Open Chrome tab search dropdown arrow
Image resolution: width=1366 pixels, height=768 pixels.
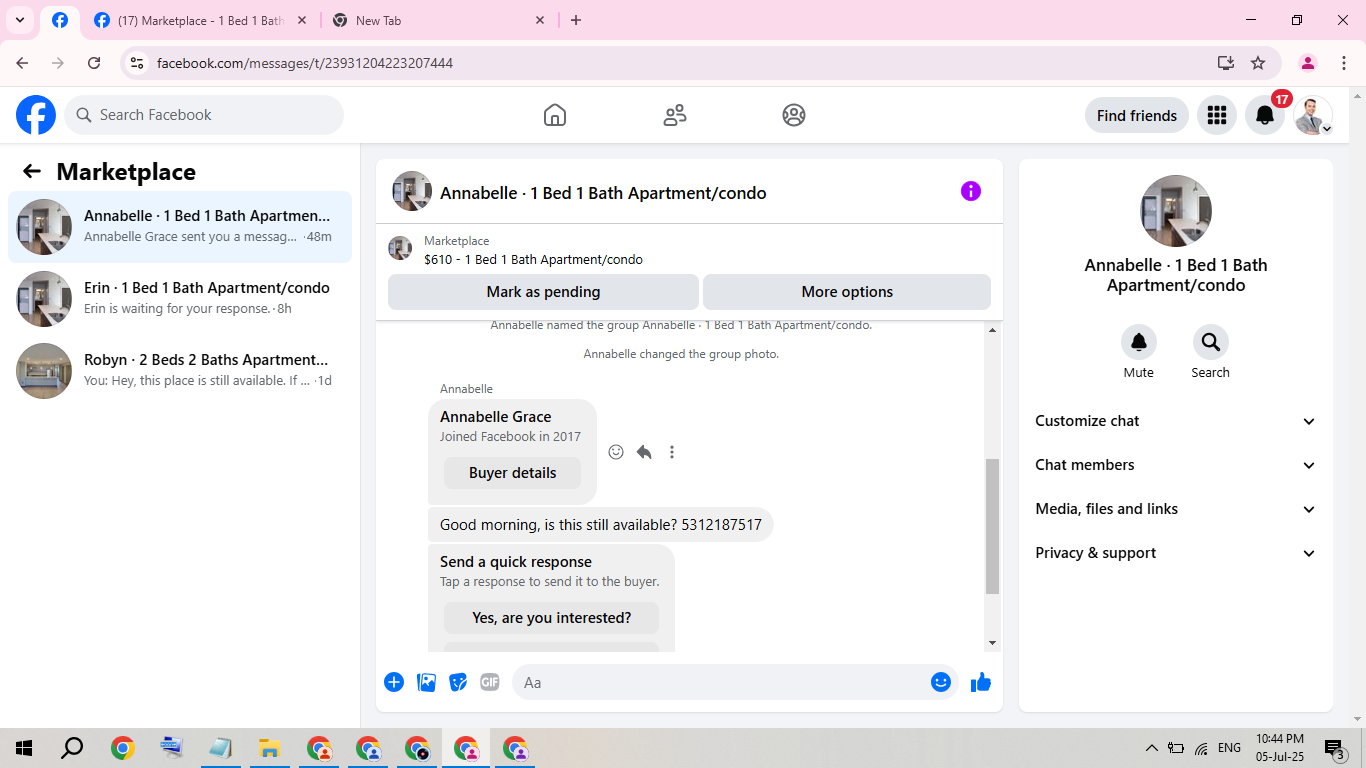pyautogui.click(x=20, y=20)
